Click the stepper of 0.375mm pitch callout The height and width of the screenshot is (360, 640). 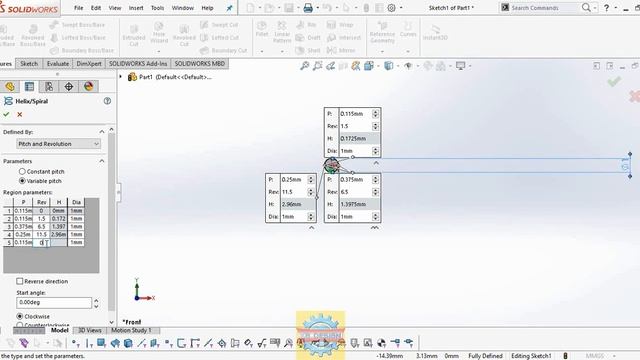pos(376,180)
